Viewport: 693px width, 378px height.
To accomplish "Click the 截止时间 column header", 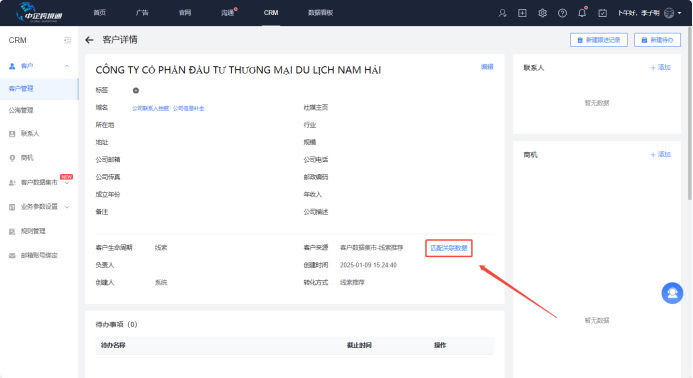I will tap(359, 345).
